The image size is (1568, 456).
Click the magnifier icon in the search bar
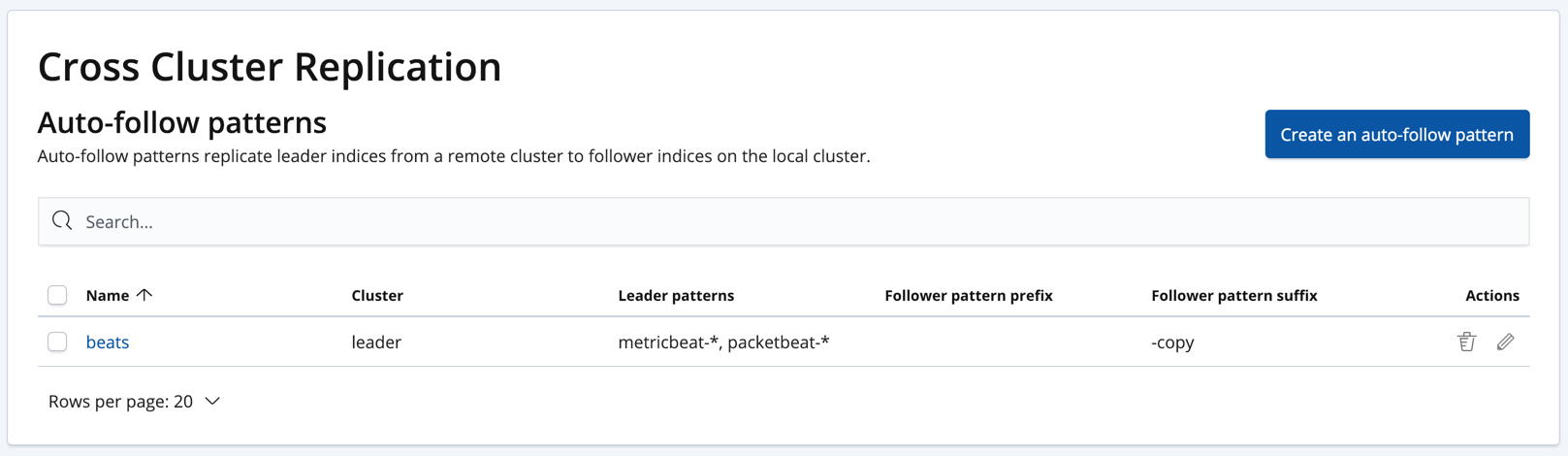tap(63, 221)
